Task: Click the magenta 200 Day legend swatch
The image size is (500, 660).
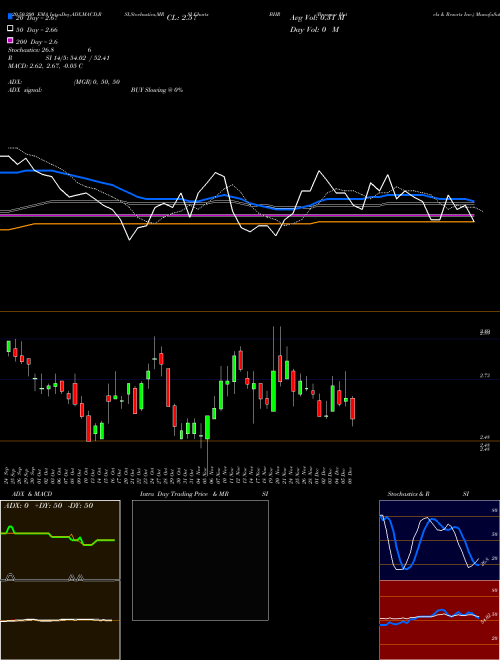Action: (10, 40)
